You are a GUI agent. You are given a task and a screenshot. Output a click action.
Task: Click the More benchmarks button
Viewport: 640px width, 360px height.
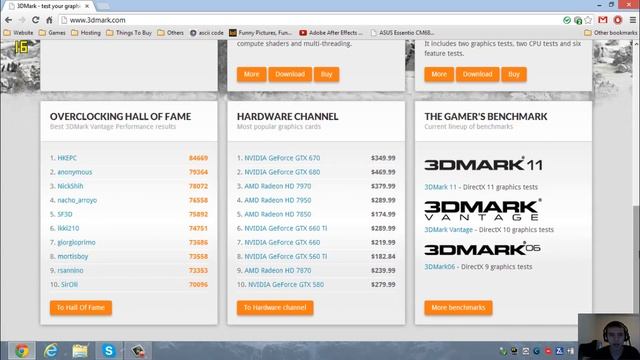point(458,308)
